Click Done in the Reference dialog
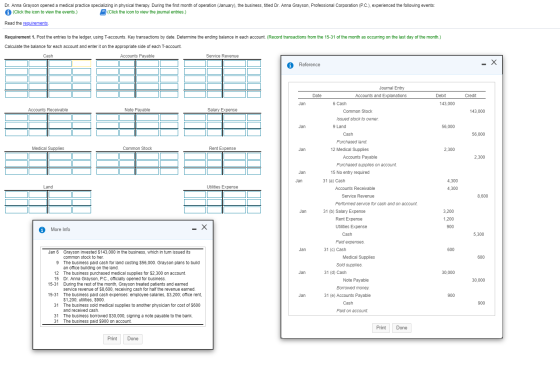Image resolution: width=560 pixels, height=365 pixels. tap(402, 328)
